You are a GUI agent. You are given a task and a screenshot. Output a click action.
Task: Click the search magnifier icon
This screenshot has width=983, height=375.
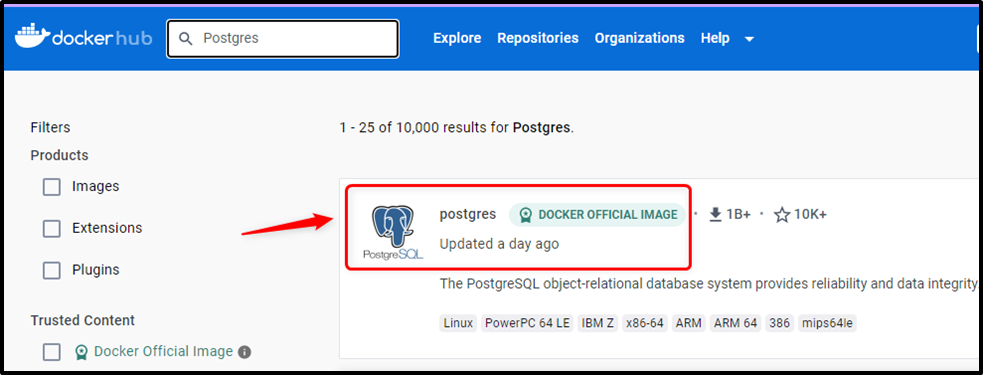click(185, 39)
